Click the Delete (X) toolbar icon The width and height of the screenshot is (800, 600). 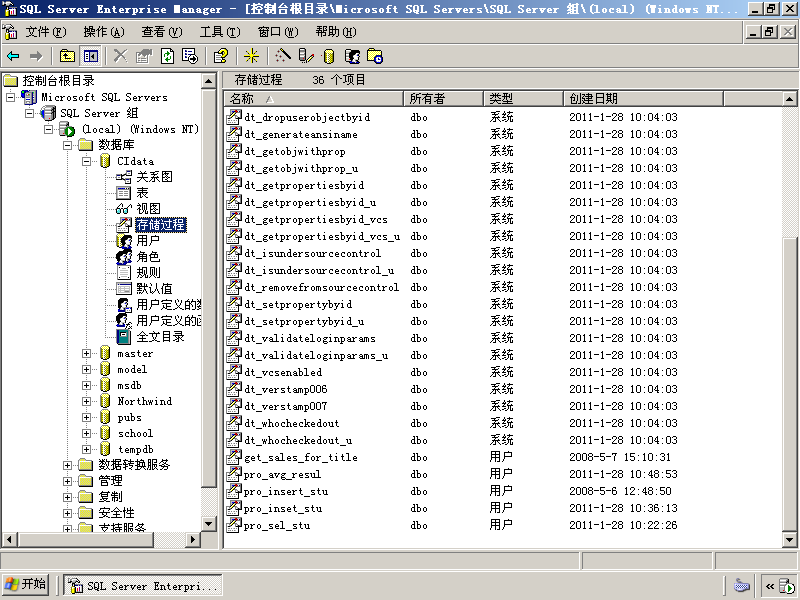coord(120,56)
